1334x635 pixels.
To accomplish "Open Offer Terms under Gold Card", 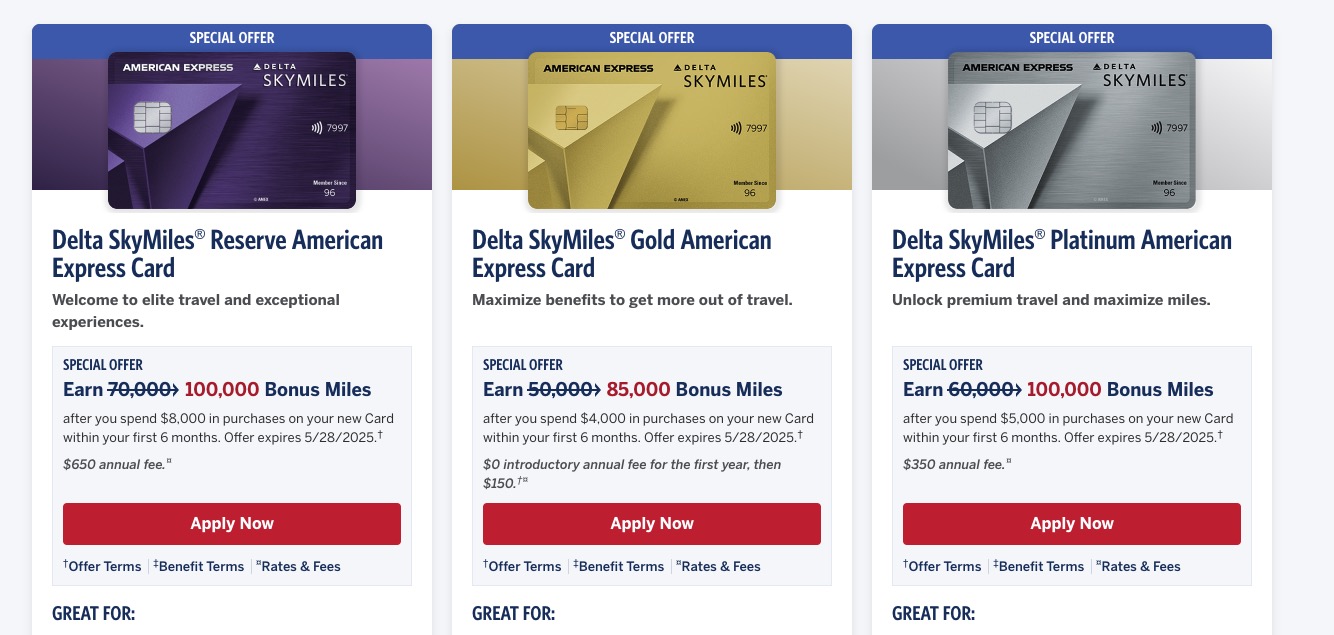I will coord(524,566).
